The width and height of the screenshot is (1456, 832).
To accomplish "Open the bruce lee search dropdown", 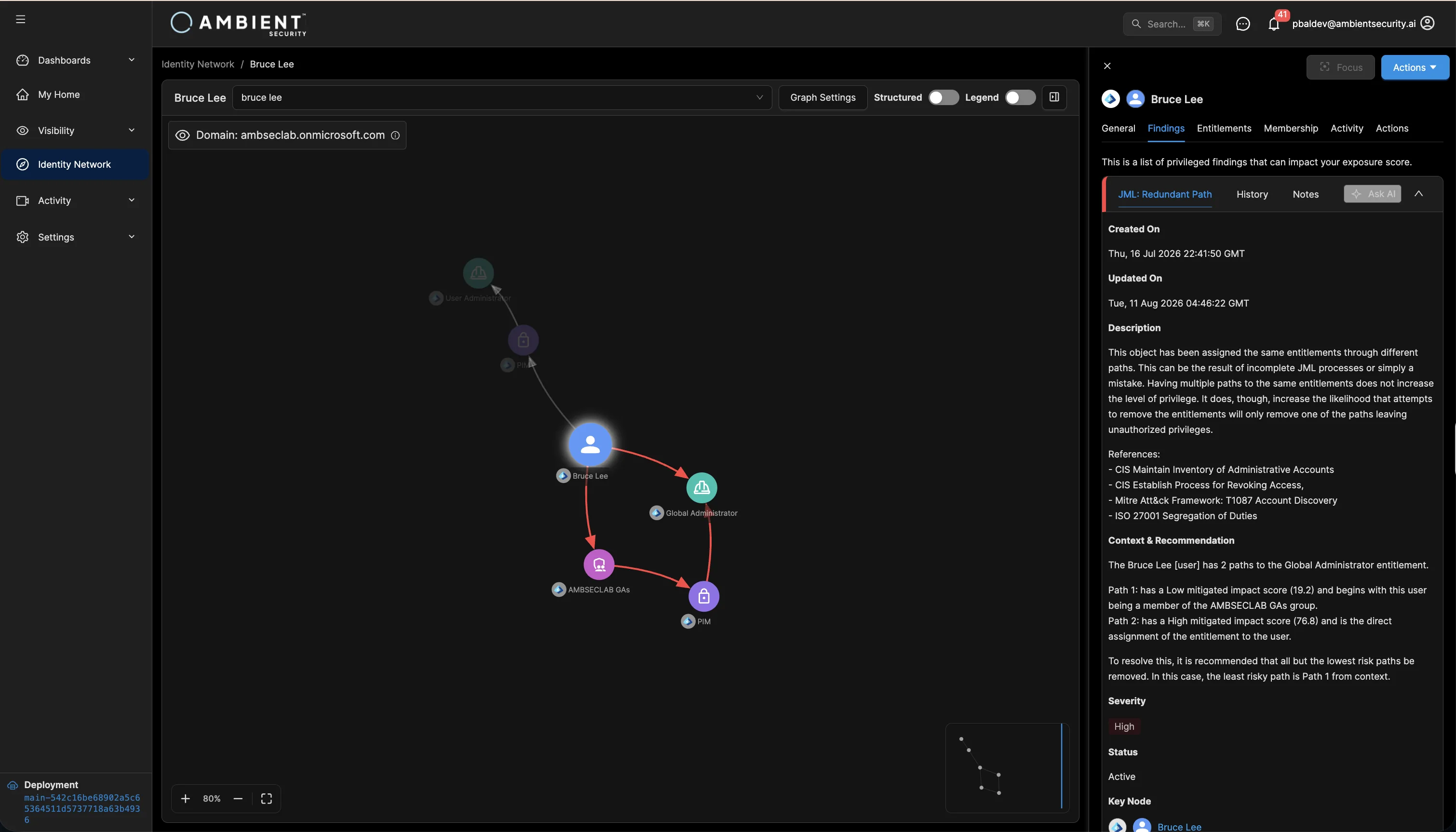I will pos(502,98).
